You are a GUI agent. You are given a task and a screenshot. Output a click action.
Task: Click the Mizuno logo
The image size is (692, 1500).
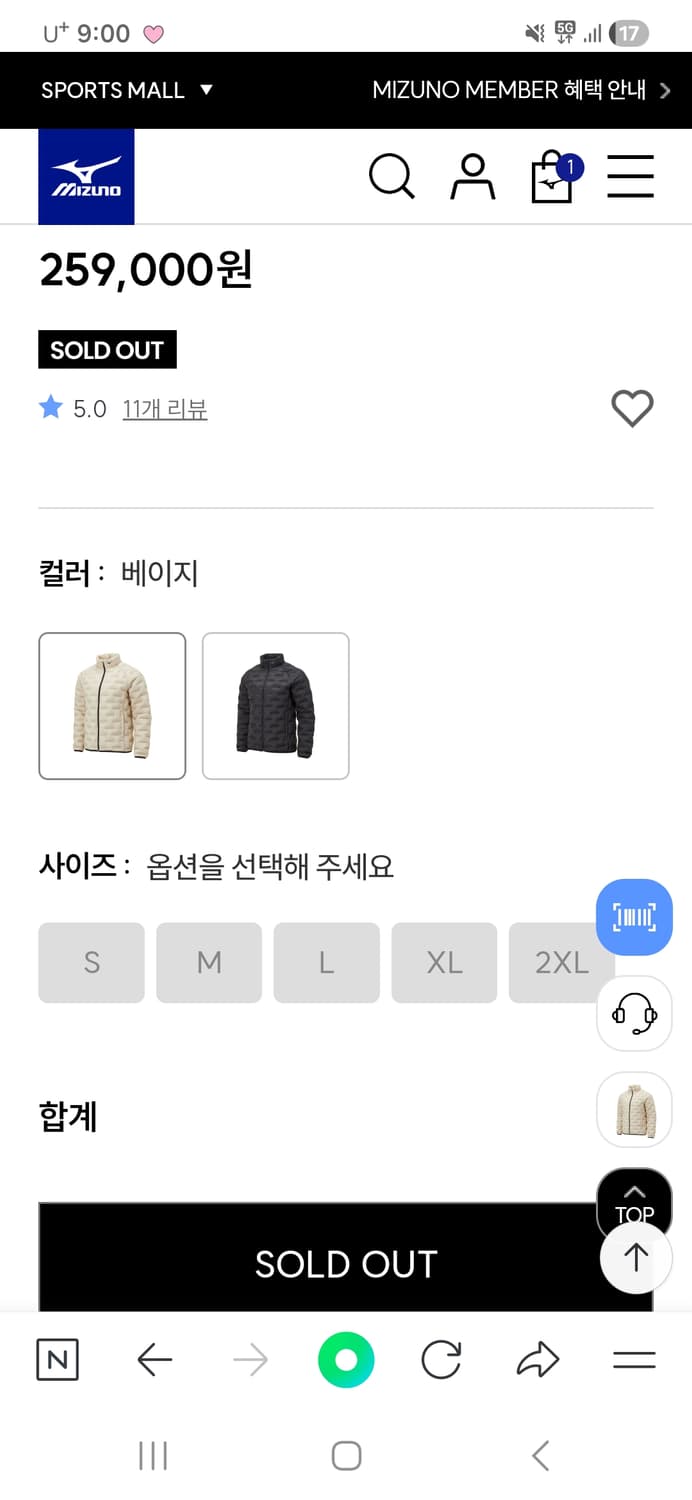tap(86, 176)
